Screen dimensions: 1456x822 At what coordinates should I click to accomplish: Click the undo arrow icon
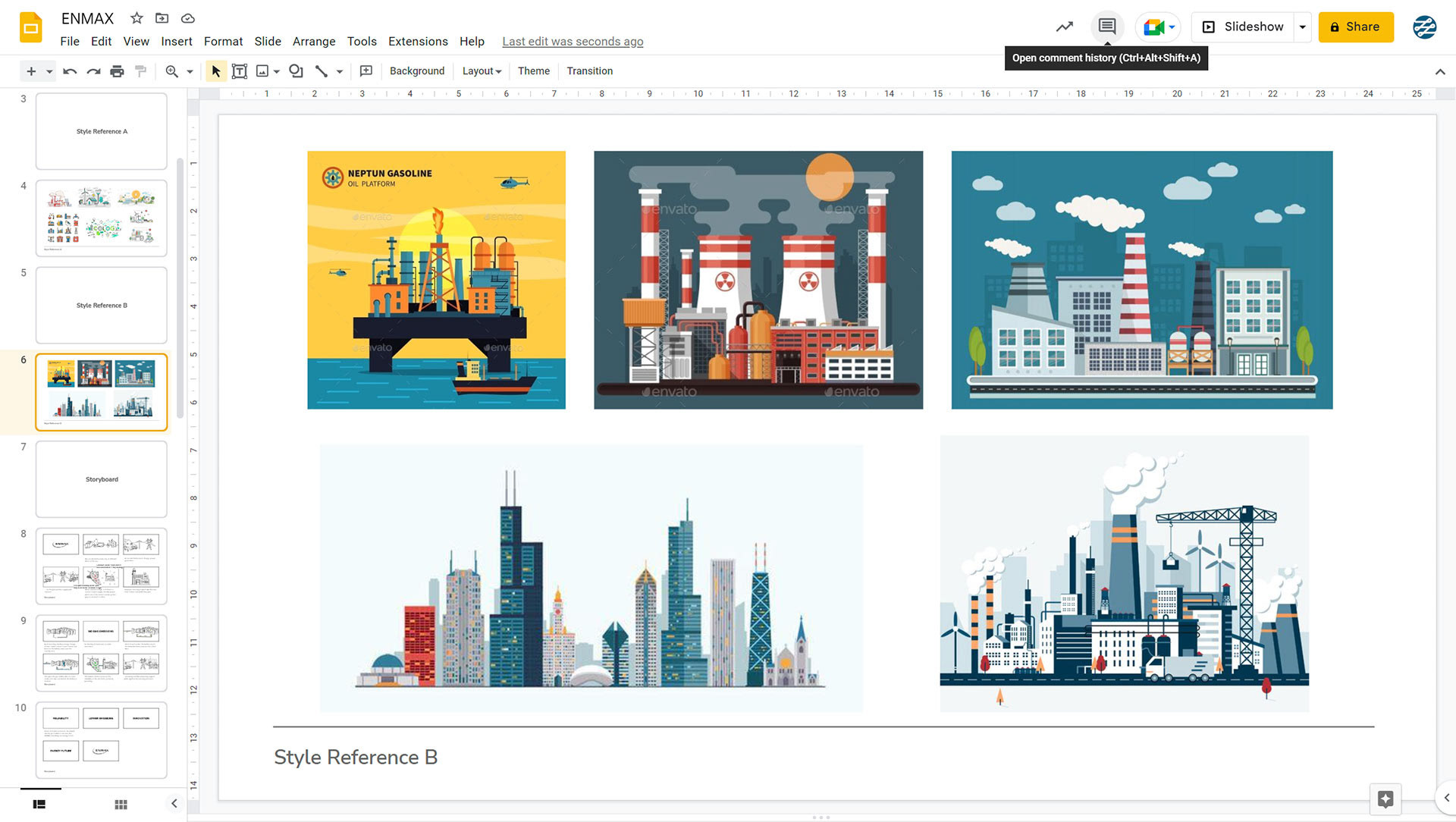[x=70, y=71]
